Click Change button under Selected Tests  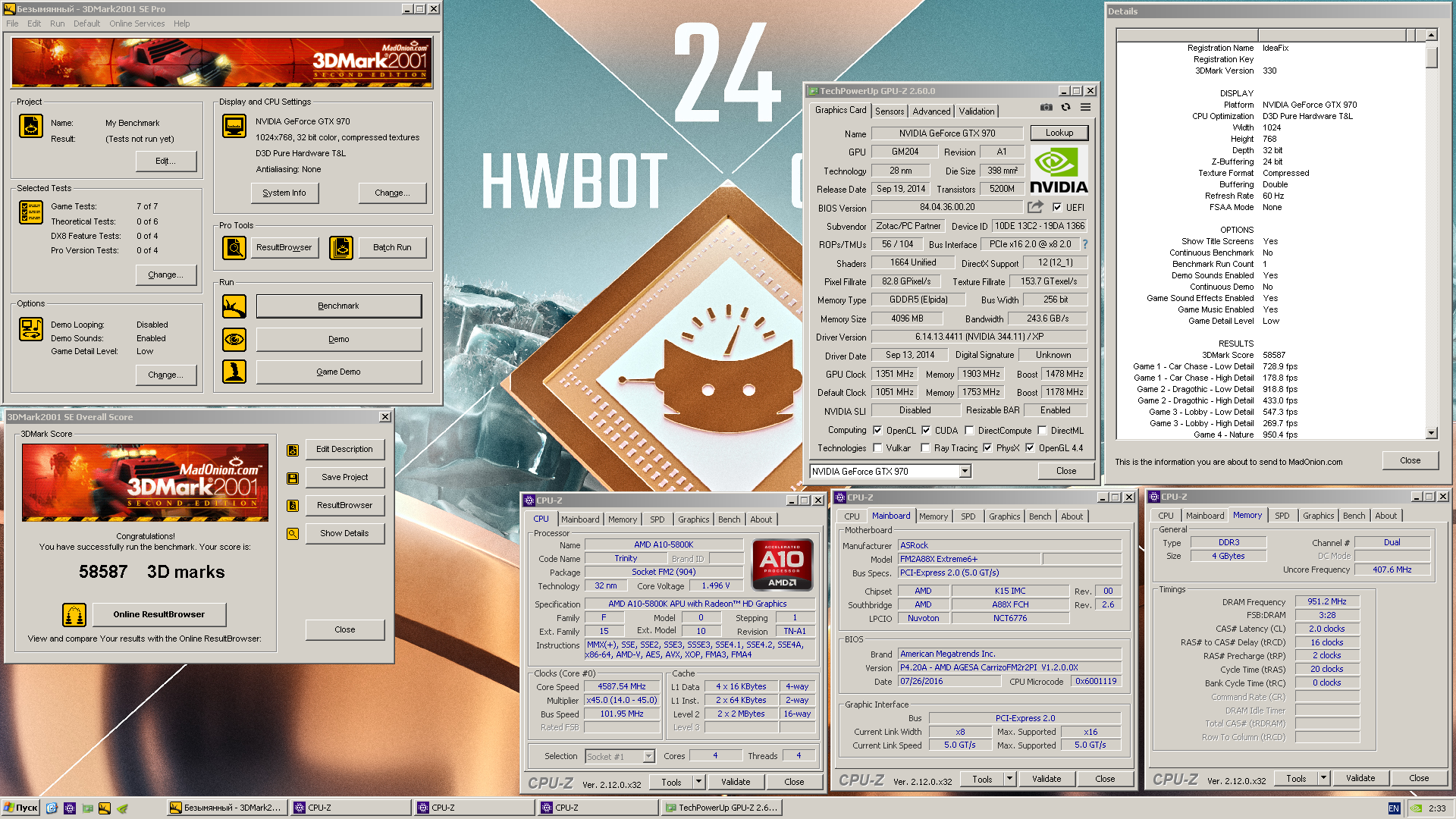point(166,275)
